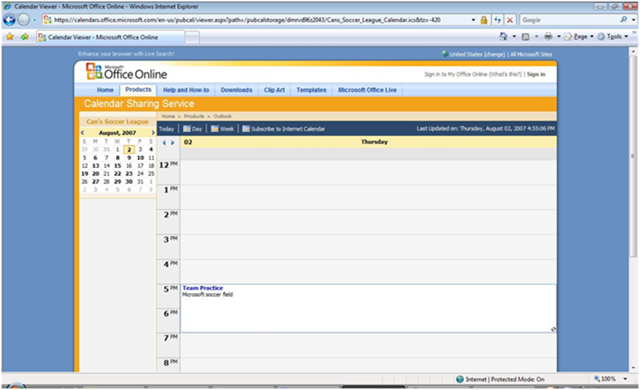Click the Google search box
This screenshot has height=390, width=640.
pyautogui.click(x=569, y=20)
